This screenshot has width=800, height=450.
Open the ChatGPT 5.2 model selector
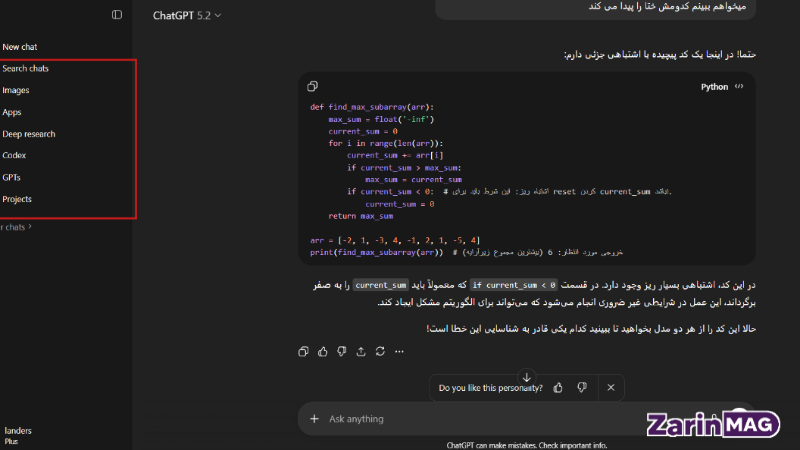point(187,16)
